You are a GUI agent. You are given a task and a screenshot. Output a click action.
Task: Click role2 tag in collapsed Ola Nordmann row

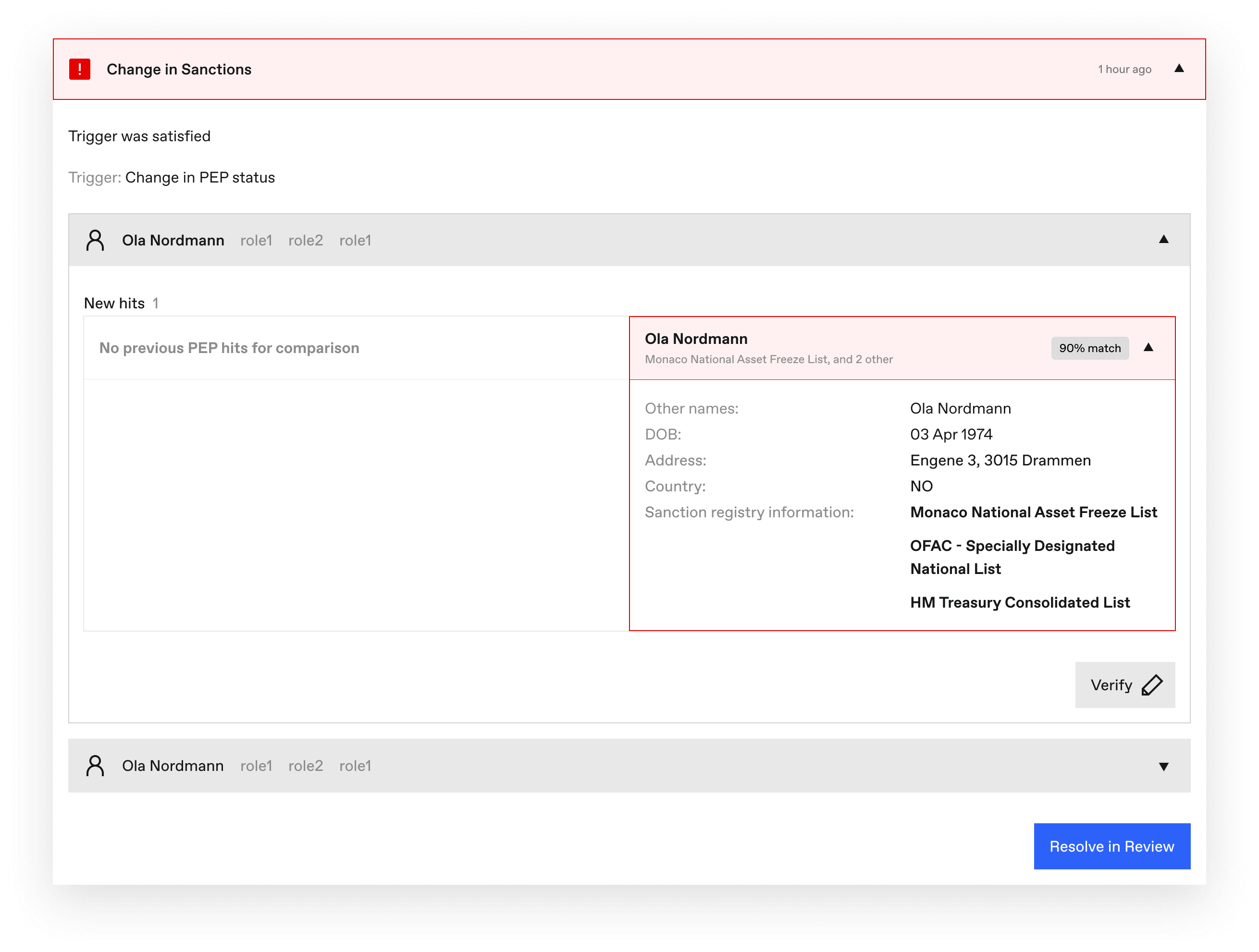305,766
